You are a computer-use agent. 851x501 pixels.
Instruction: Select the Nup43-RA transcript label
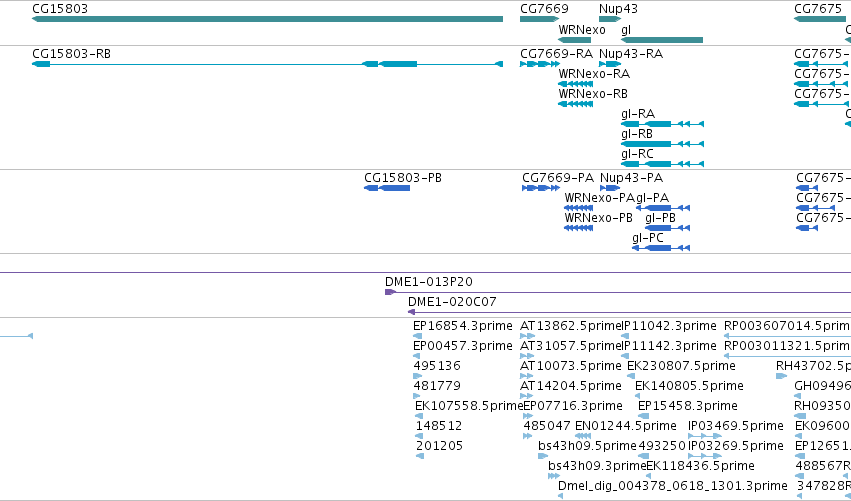tap(631, 54)
